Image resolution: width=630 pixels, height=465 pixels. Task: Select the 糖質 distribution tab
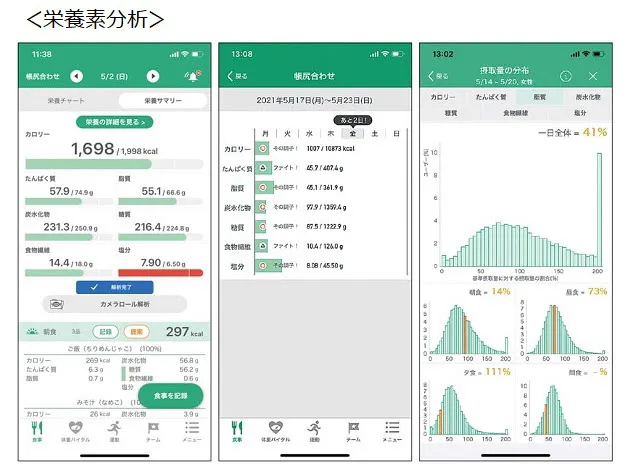pyautogui.click(x=451, y=113)
